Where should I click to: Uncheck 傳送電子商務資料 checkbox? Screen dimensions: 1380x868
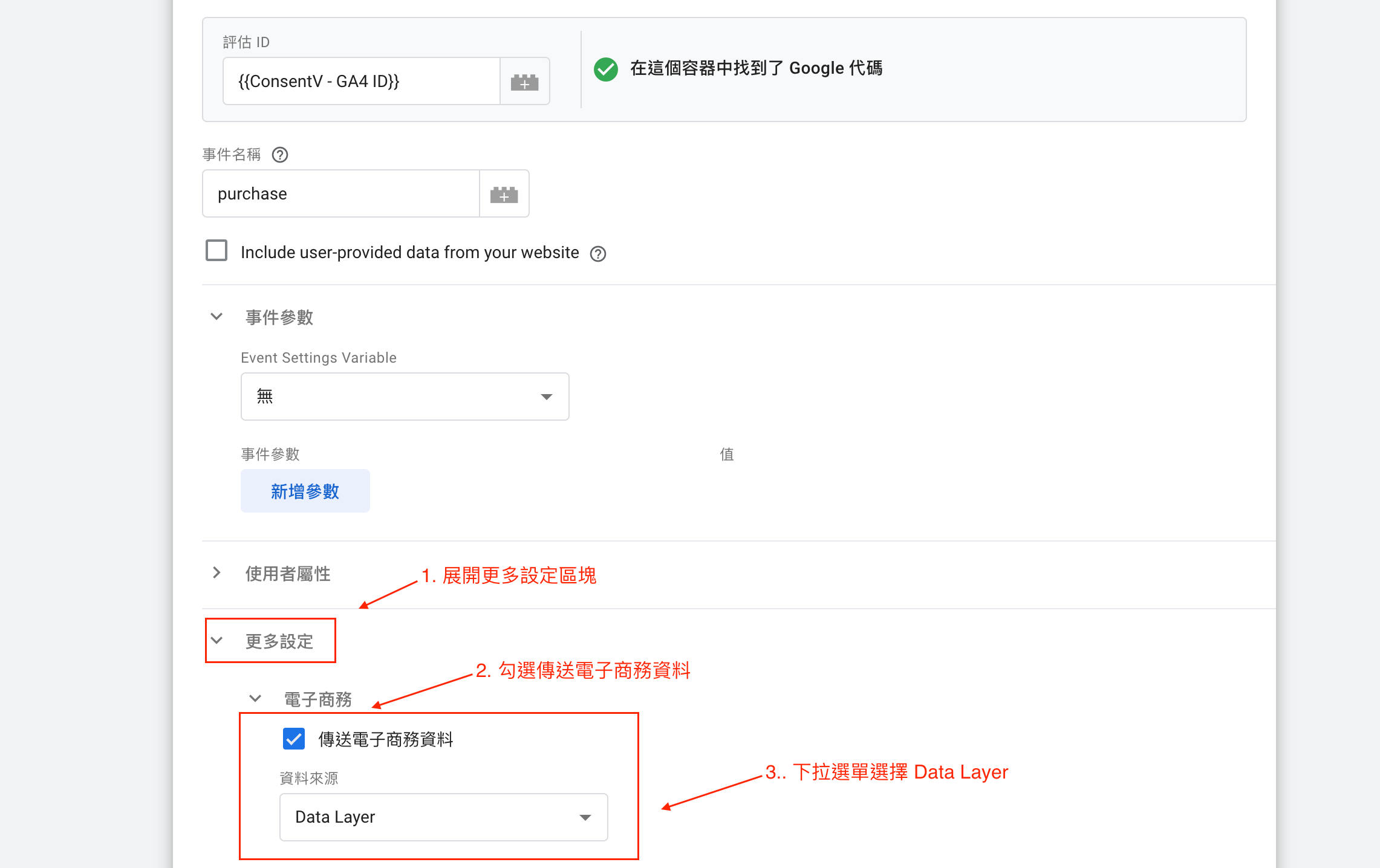click(294, 739)
